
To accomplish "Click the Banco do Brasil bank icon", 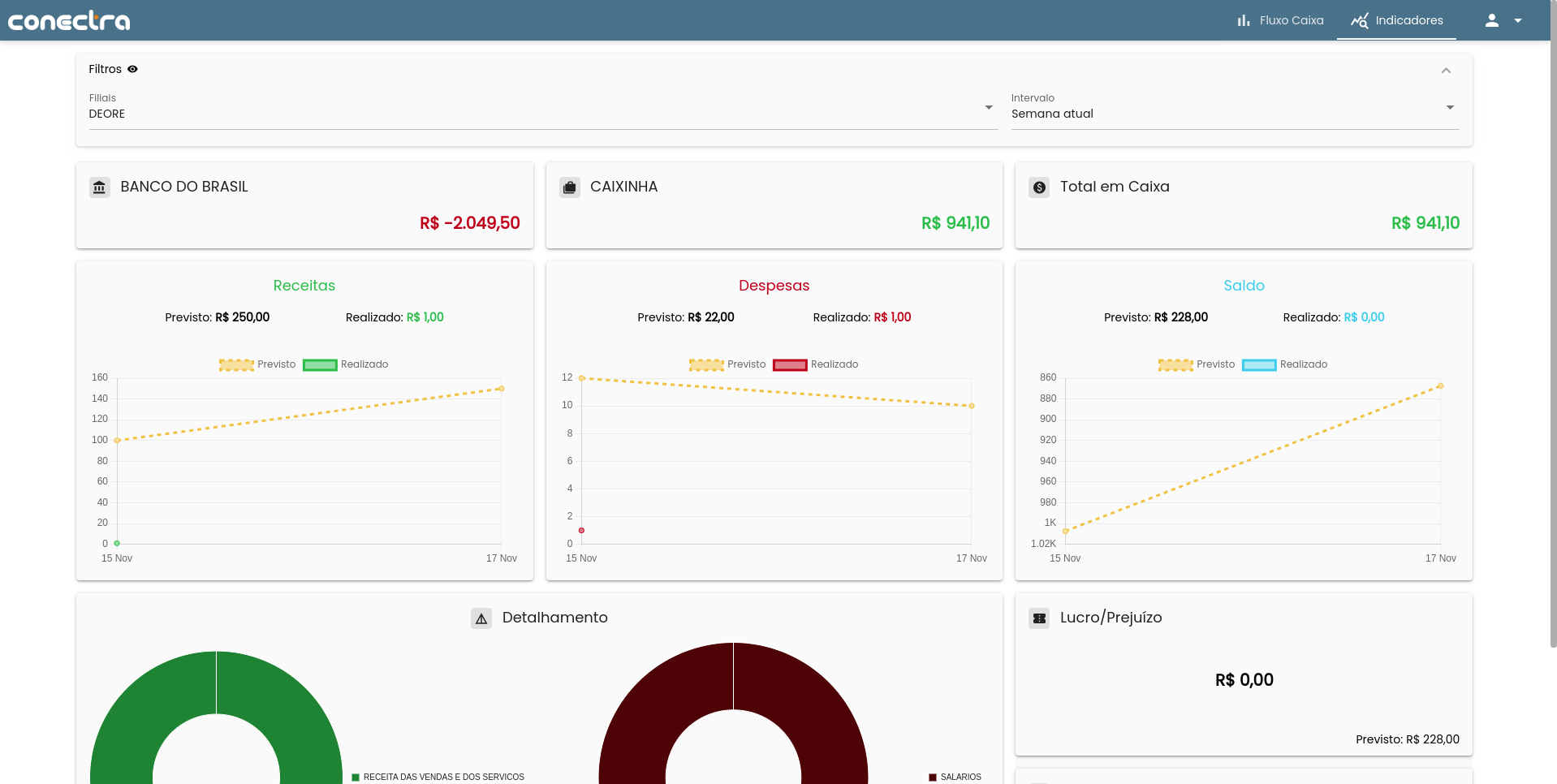I will (99, 187).
